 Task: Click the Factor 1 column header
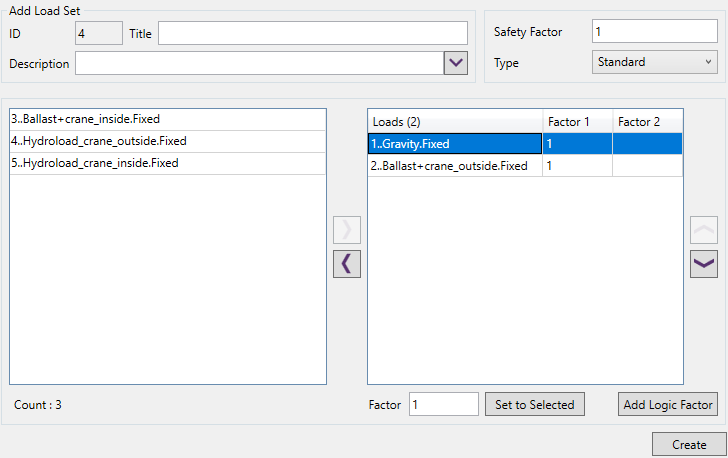(577, 122)
